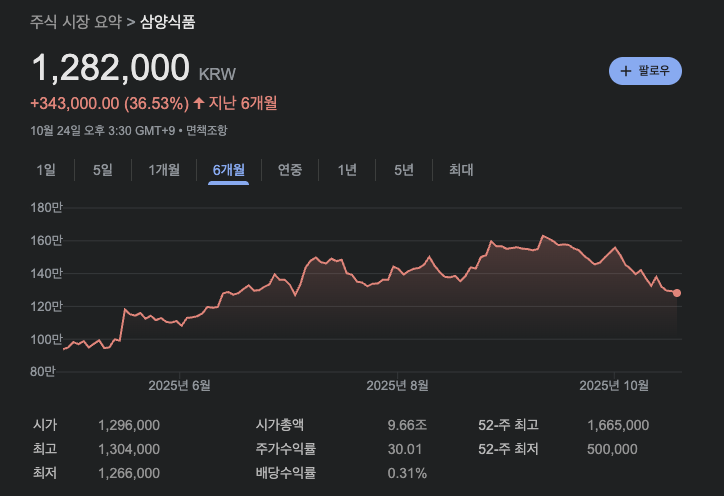Show the 1개월 chart view
The width and height of the screenshot is (724, 496).
click(x=164, y=170)
